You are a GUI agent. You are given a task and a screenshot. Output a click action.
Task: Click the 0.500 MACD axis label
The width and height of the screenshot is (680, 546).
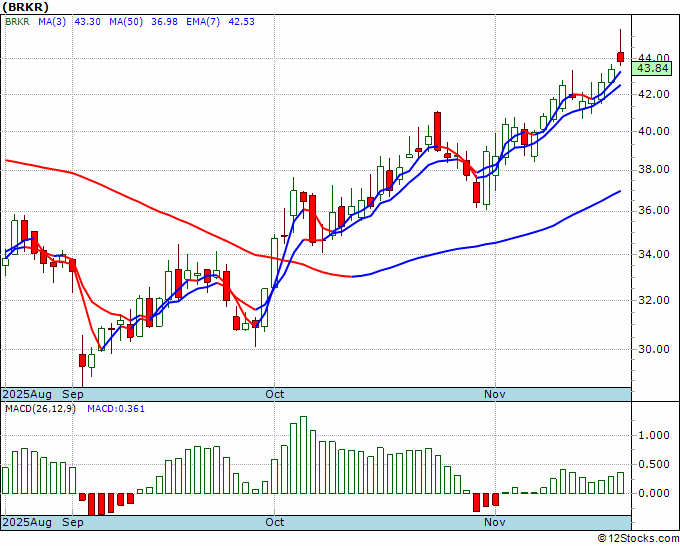pos(654,464)
